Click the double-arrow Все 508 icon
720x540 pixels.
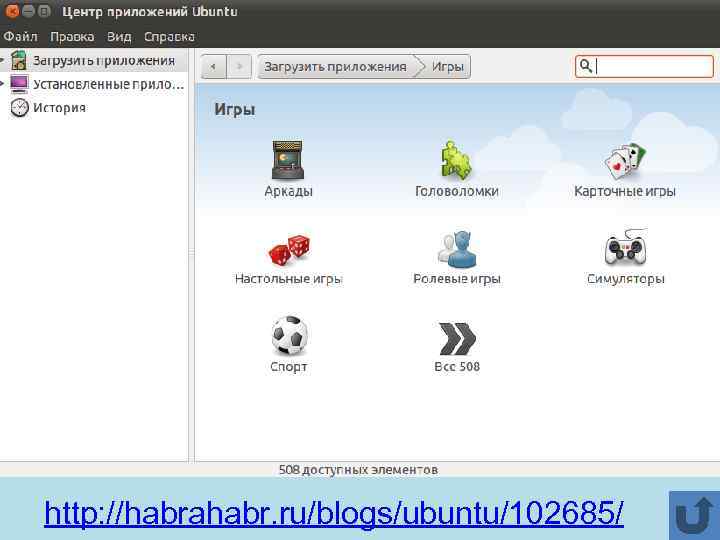[457, 339]
